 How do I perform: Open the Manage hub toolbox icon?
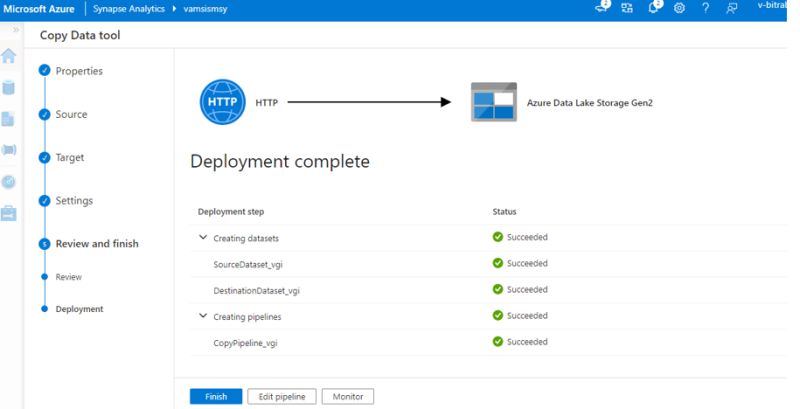pyautogui.click(x=9, y=213)
